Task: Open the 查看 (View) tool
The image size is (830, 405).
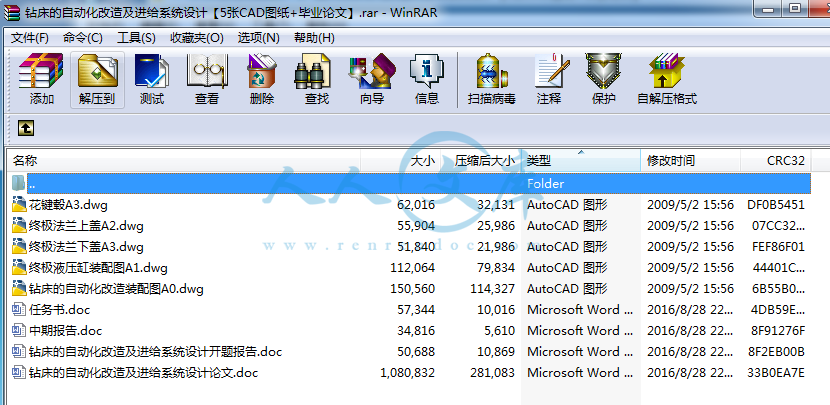Action: [206, 79]
